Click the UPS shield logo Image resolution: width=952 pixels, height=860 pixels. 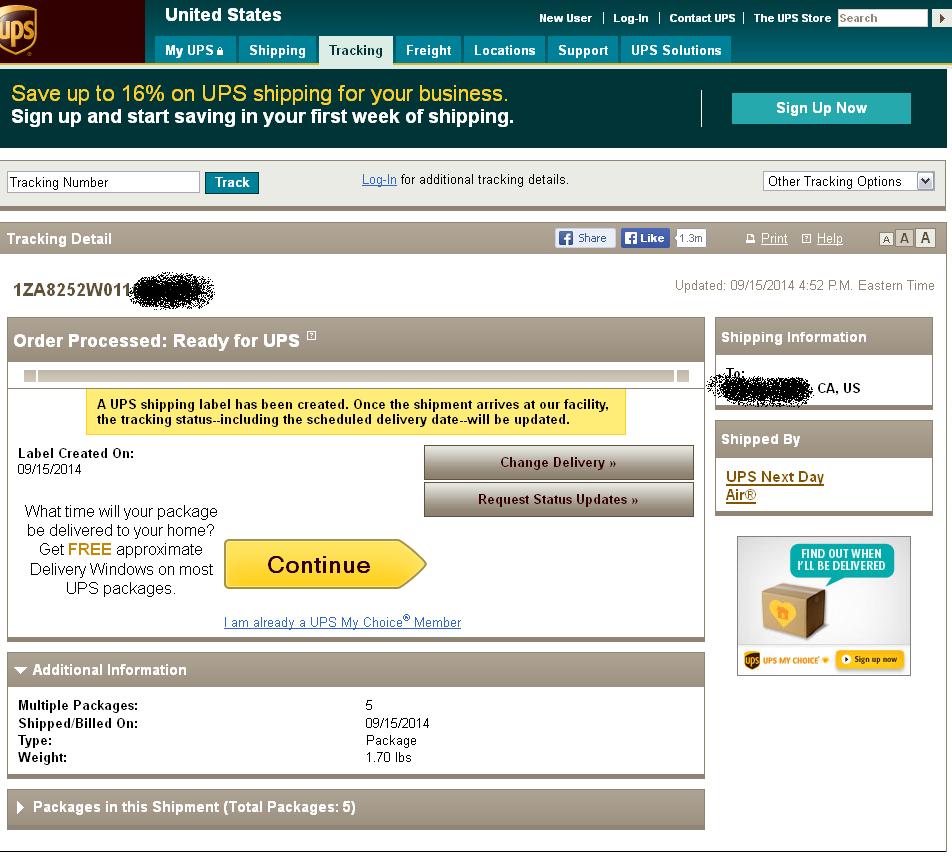[x=18, y=29]
